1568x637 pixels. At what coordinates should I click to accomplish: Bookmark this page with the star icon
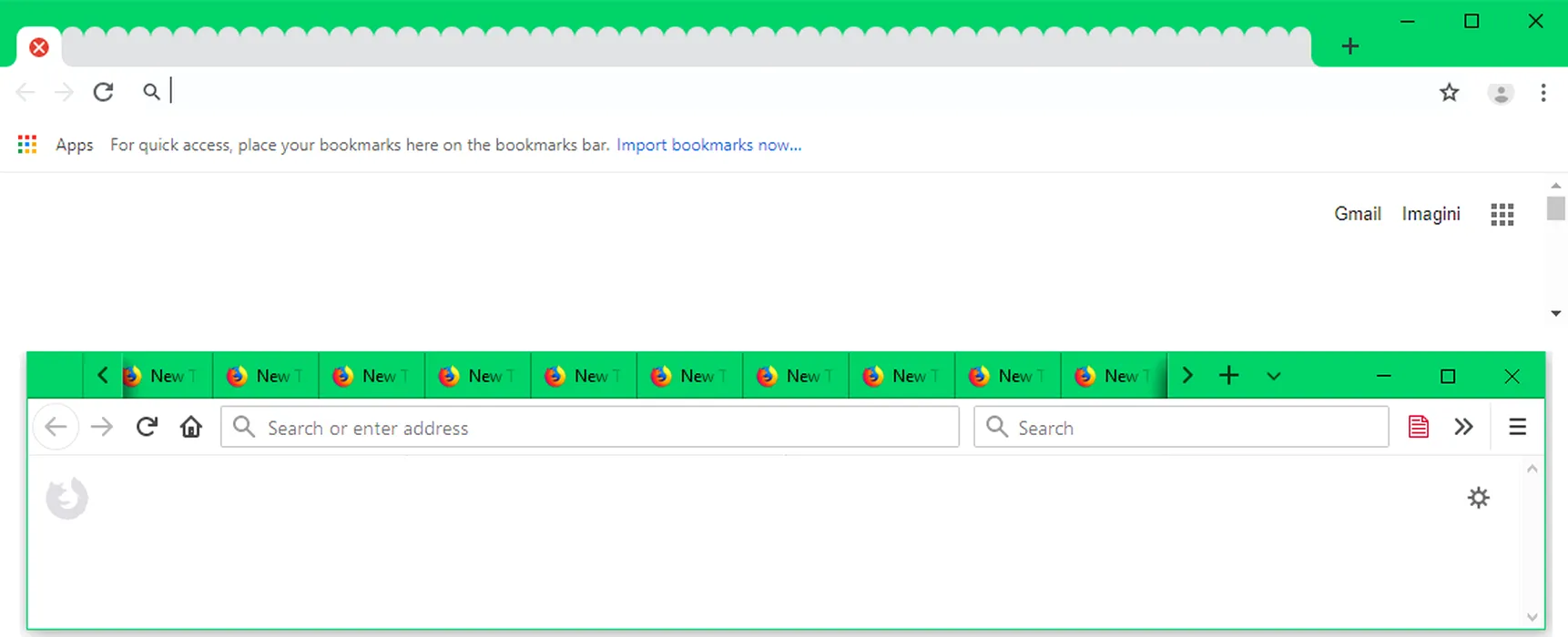tap(1449, 92)
